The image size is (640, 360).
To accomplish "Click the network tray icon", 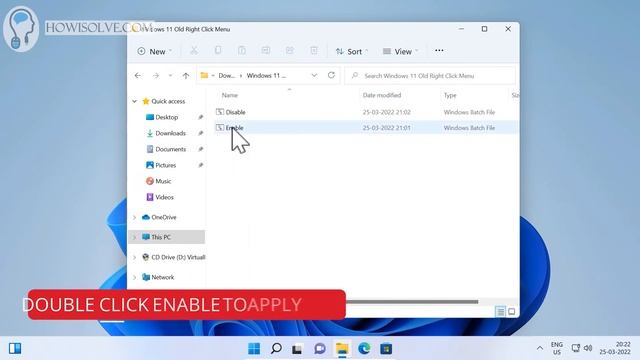I will (x=576, y=348).
